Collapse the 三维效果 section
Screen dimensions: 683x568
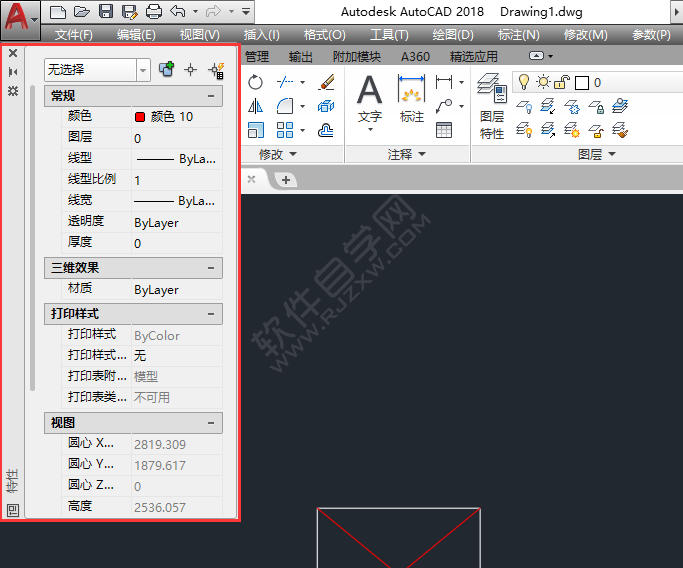tap(211, 268)
